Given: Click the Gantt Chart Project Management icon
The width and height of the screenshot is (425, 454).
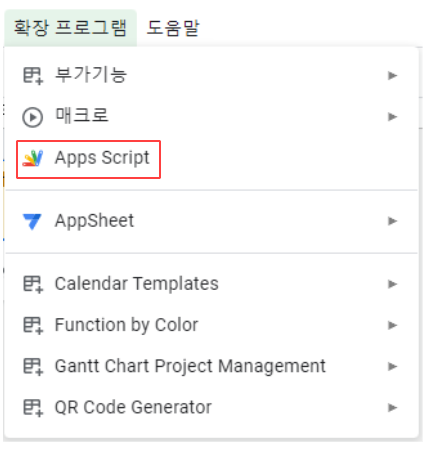Looking at the screenshot, I should [33, 367].
